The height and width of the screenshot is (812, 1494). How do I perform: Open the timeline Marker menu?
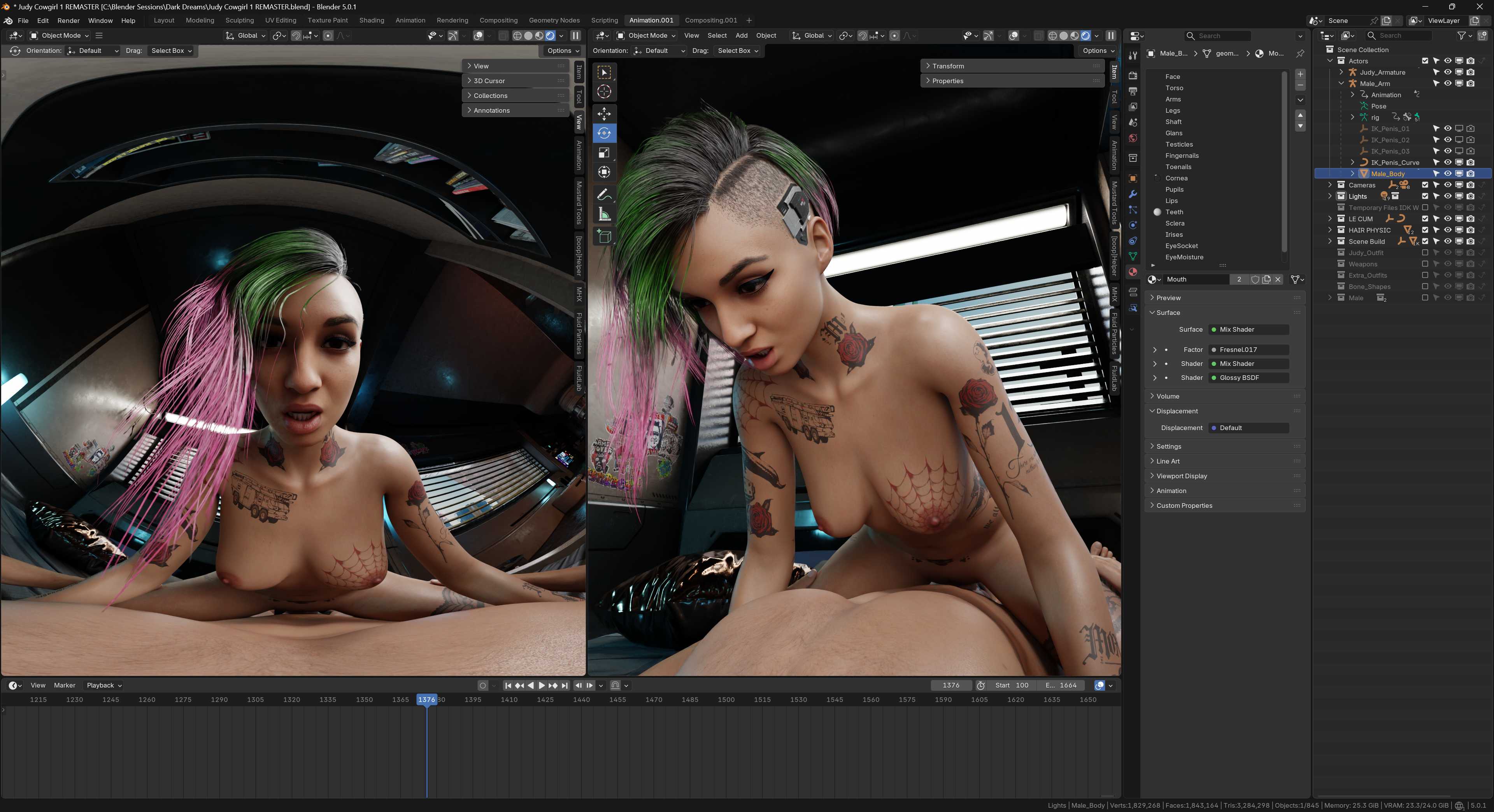pyautogui.click(x=64, y=686)
